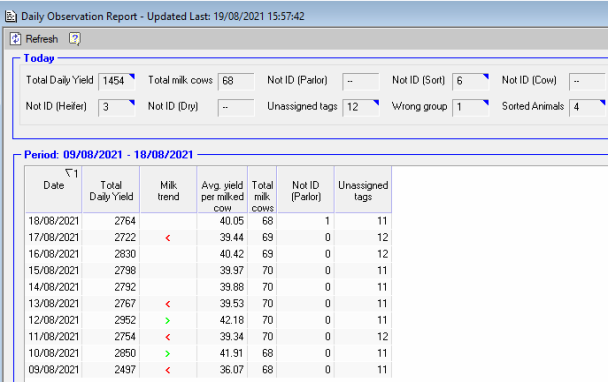Click red down trend arrow for 13/08/2021
Viewport: 608px width, 382px height.
pyautogui.click(x=168, y=304)
